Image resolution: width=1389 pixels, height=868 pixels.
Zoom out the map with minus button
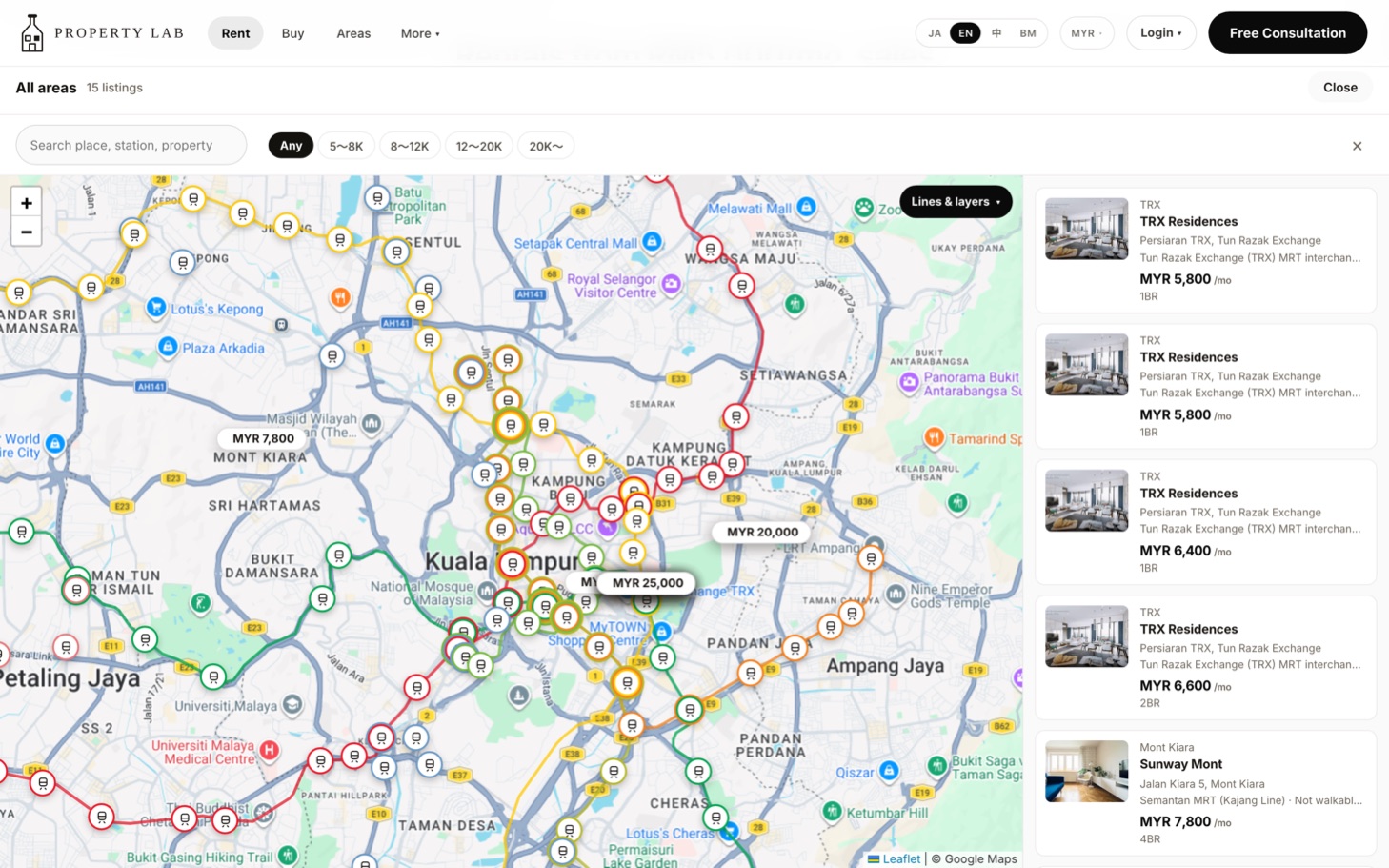point(27,232)
